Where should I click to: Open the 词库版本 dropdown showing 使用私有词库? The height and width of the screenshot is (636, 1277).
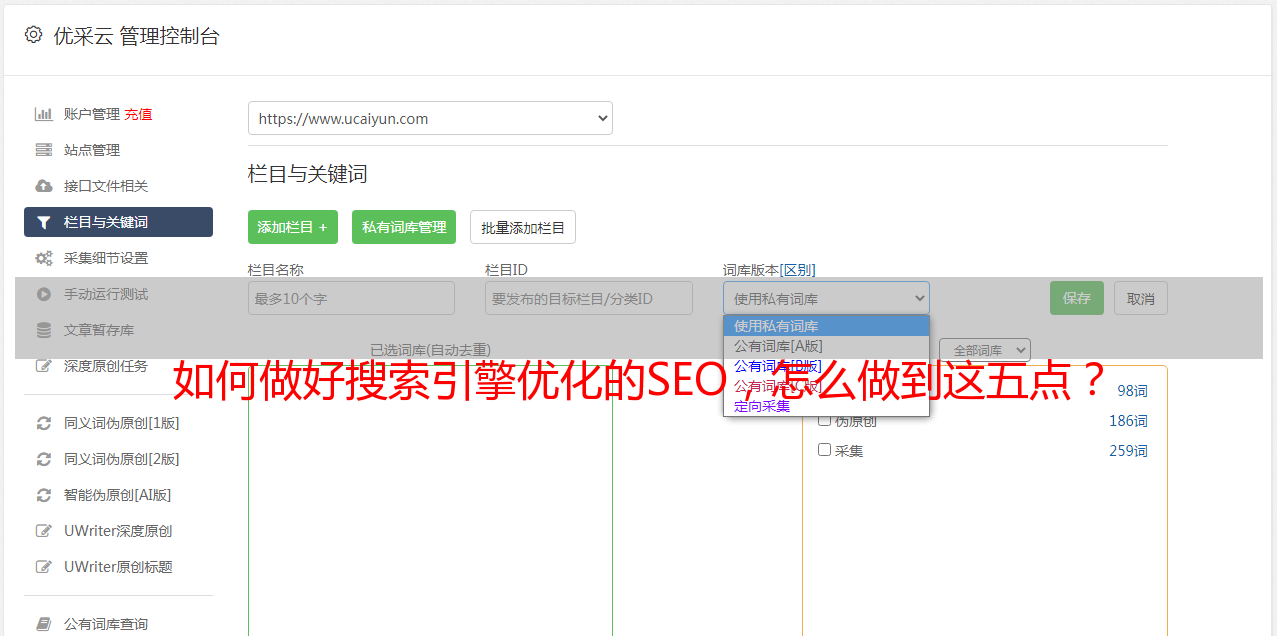826,298
